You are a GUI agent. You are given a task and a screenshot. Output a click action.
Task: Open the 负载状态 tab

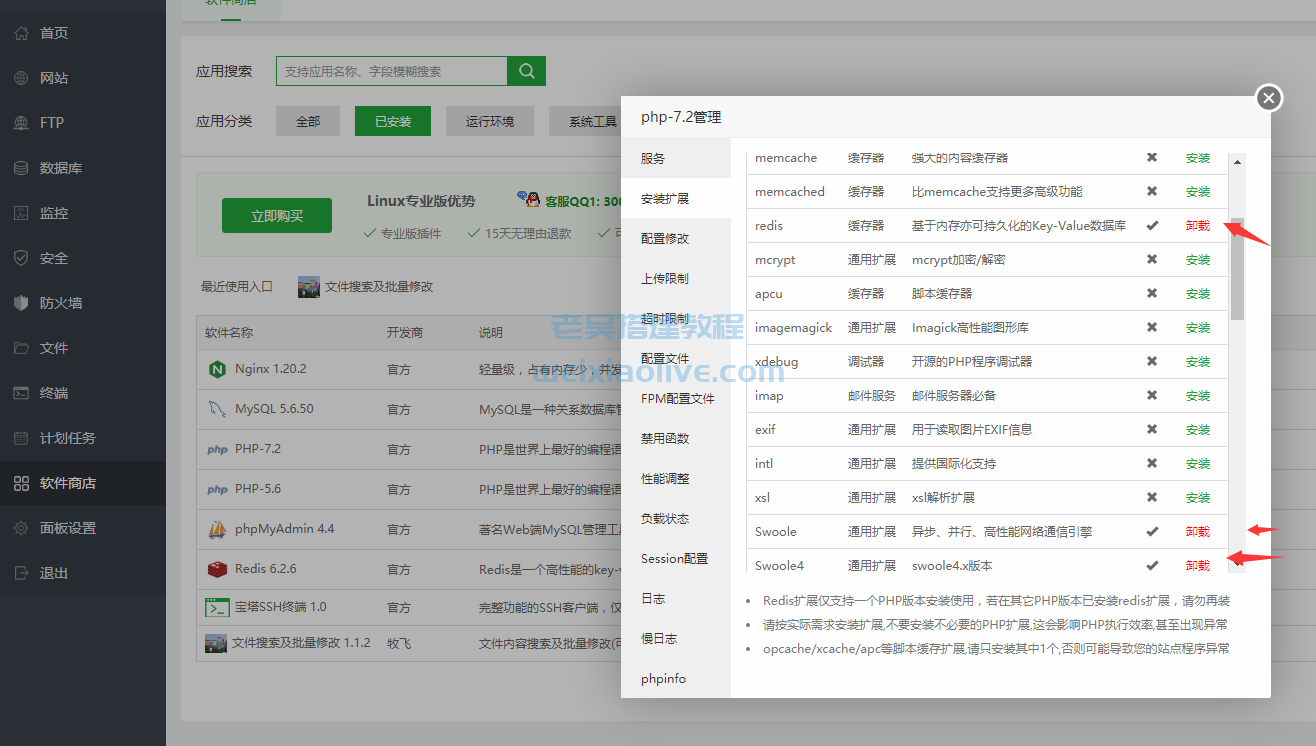[x=676, y=518]
